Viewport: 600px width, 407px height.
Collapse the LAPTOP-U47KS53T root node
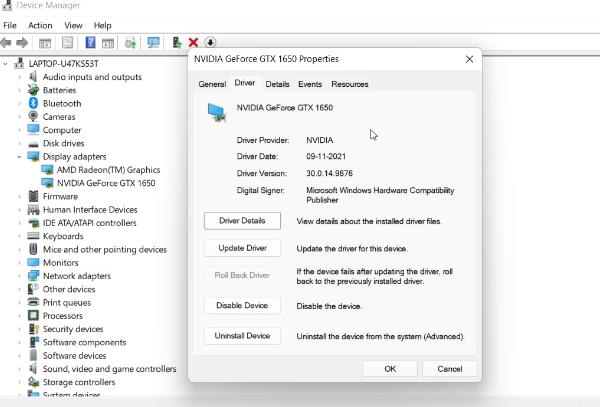5,63
